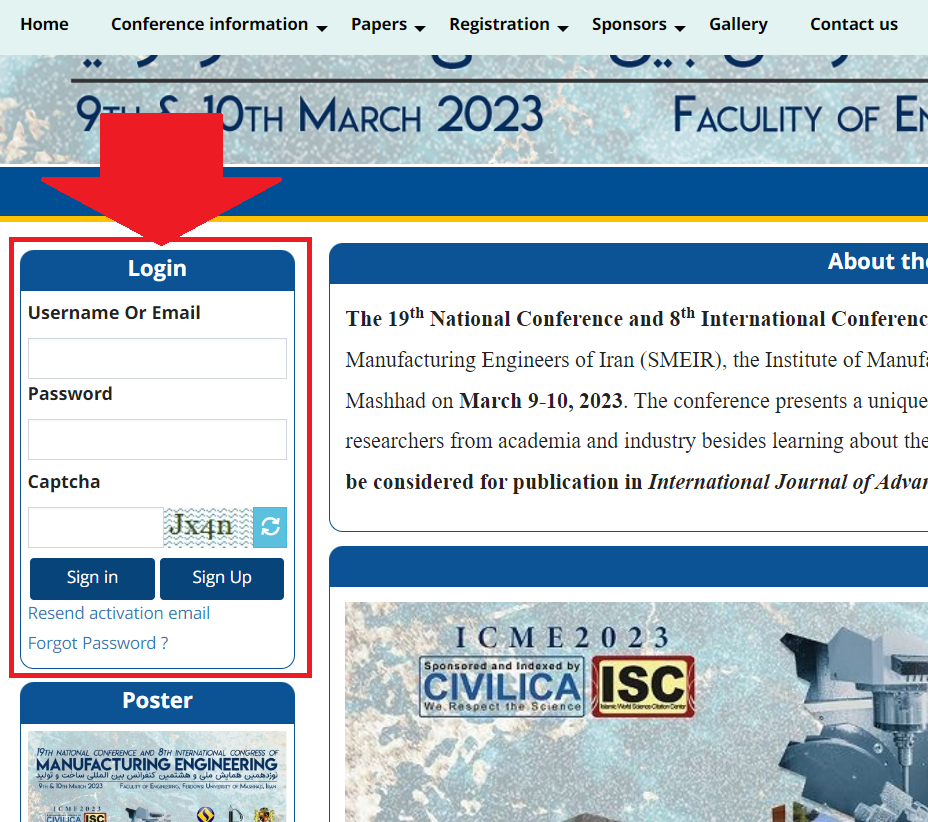Open the Forgot Password link

coord(98,643)
